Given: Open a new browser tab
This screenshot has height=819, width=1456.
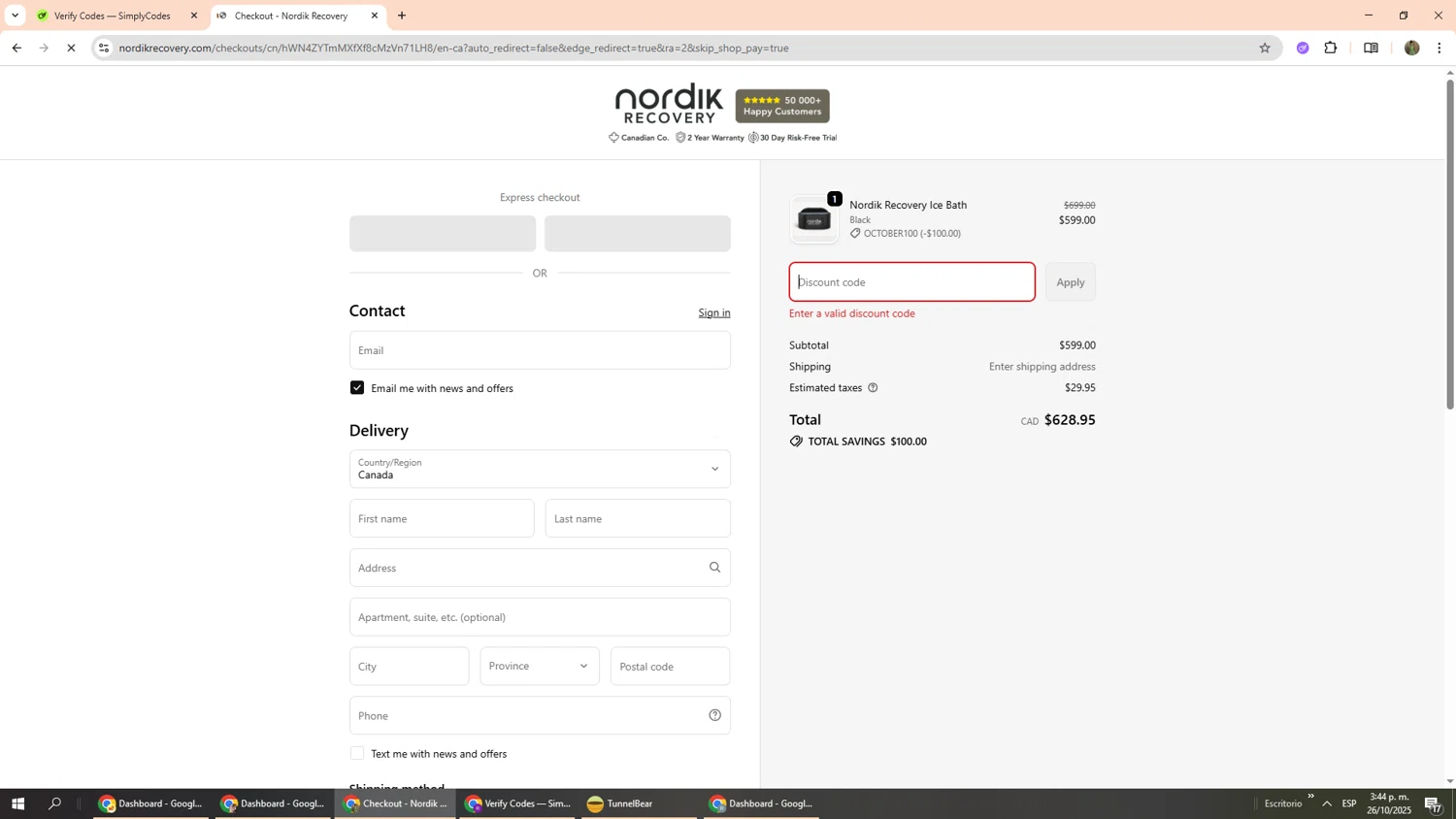Looking at the screenshot, I should [402, 16].
